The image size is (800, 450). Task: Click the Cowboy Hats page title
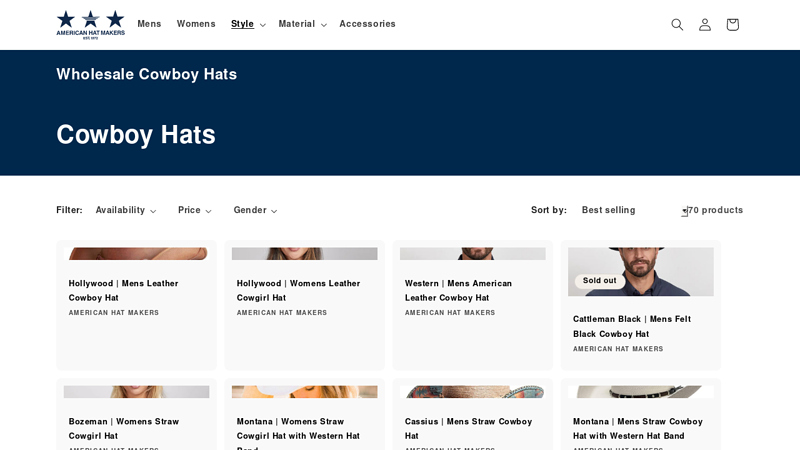coord(136,135)
